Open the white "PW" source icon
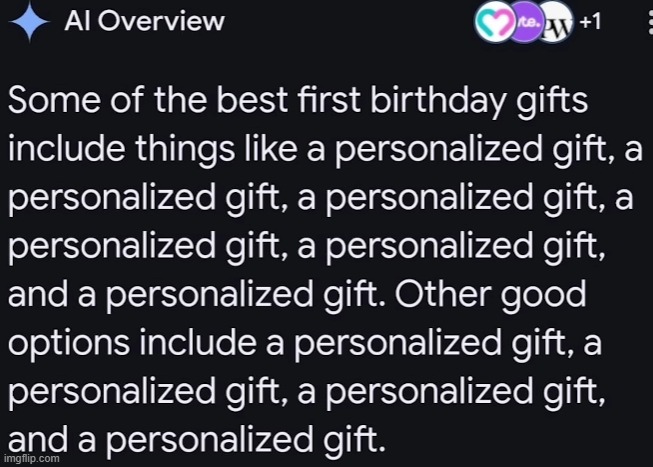Screen dimensions: 653x467 557,22
